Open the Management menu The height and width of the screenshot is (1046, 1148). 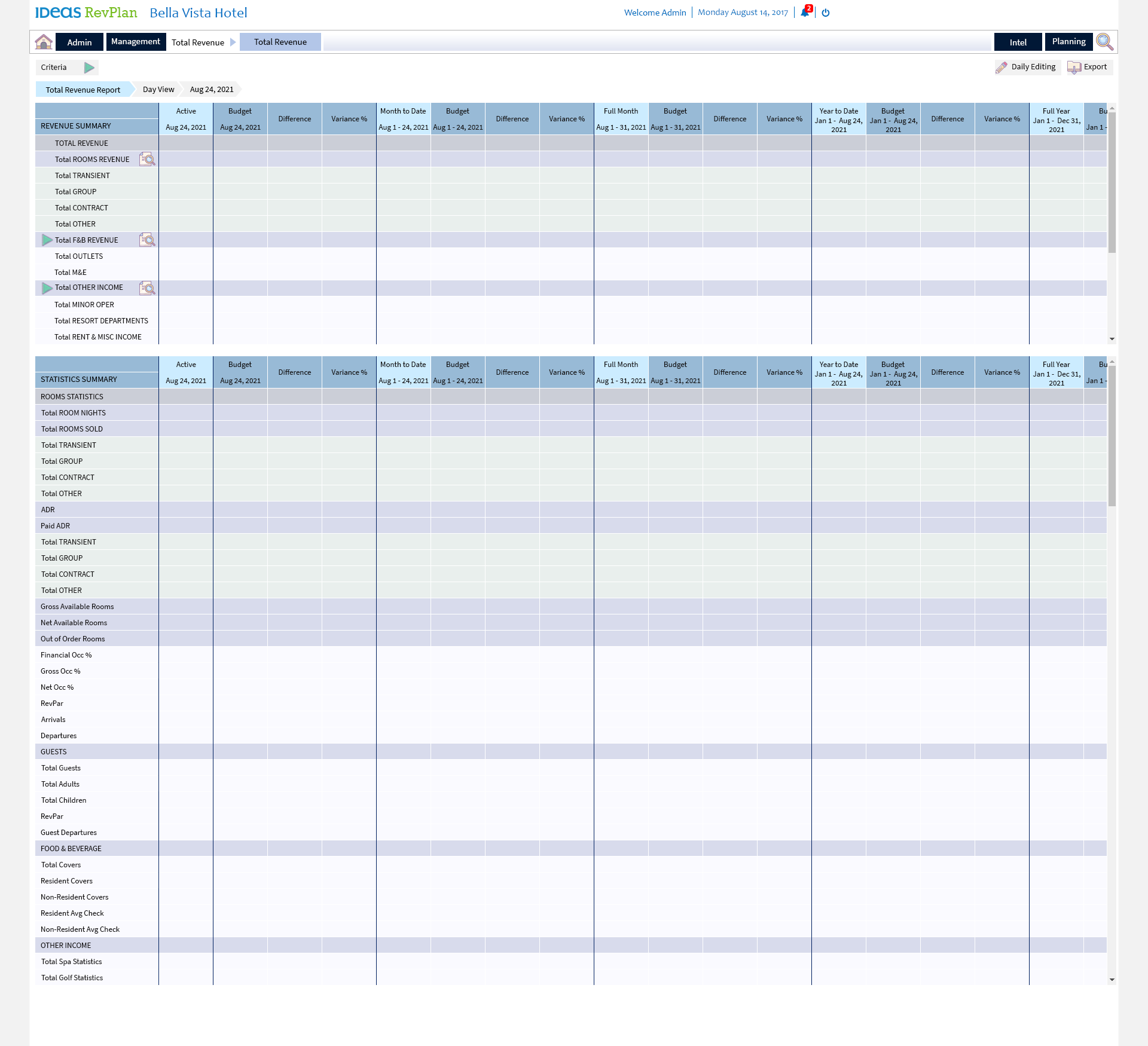coord(136,42)
